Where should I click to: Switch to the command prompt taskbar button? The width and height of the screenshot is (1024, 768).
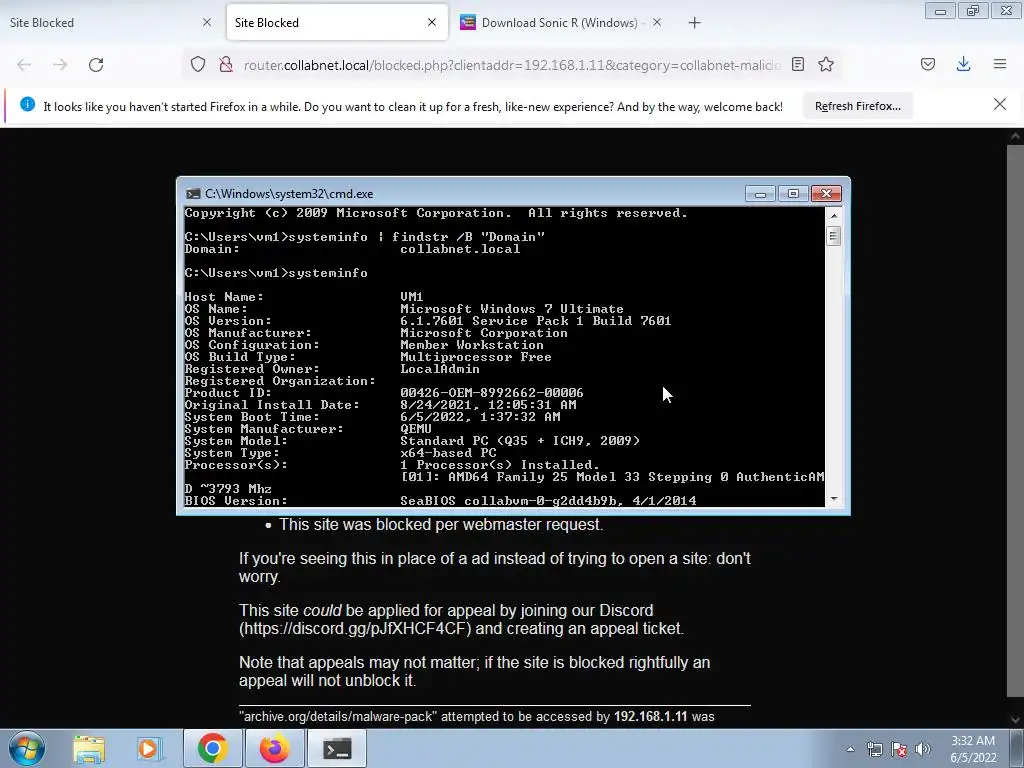click(x=337, y=748)
